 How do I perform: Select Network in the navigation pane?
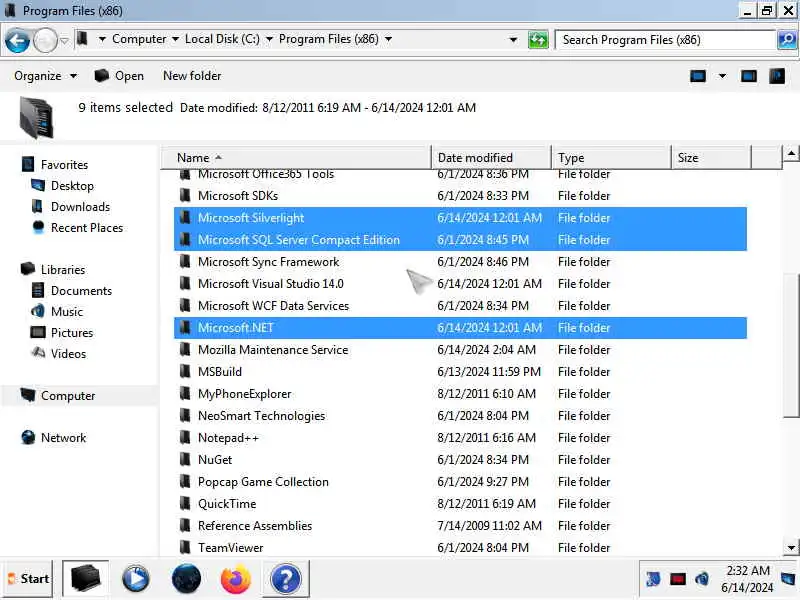(x=63, y=438)
